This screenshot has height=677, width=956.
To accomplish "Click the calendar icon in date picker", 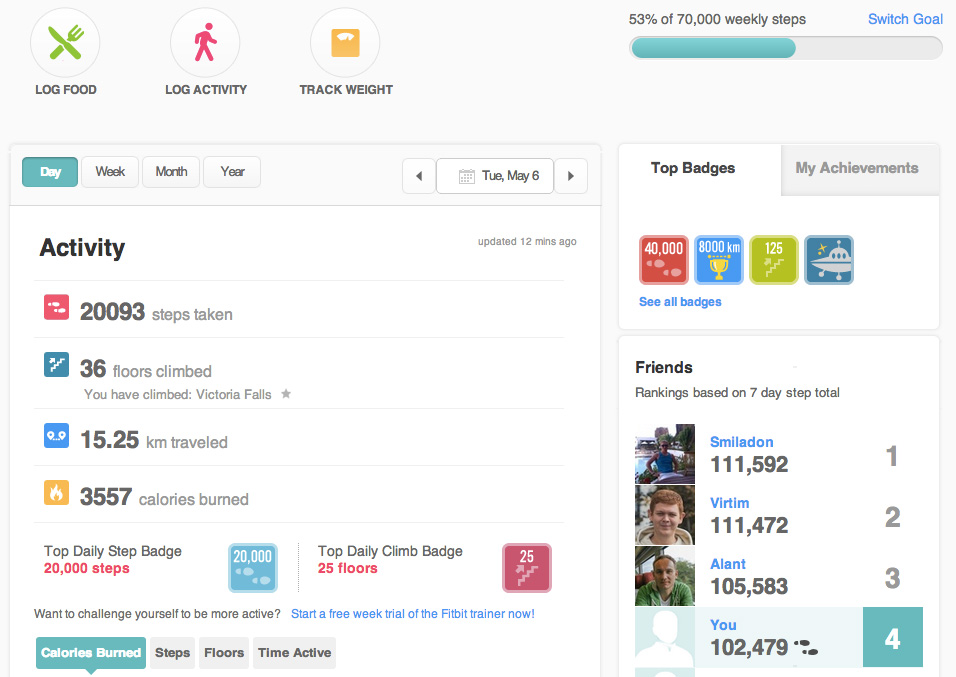I will coord(466,176).
